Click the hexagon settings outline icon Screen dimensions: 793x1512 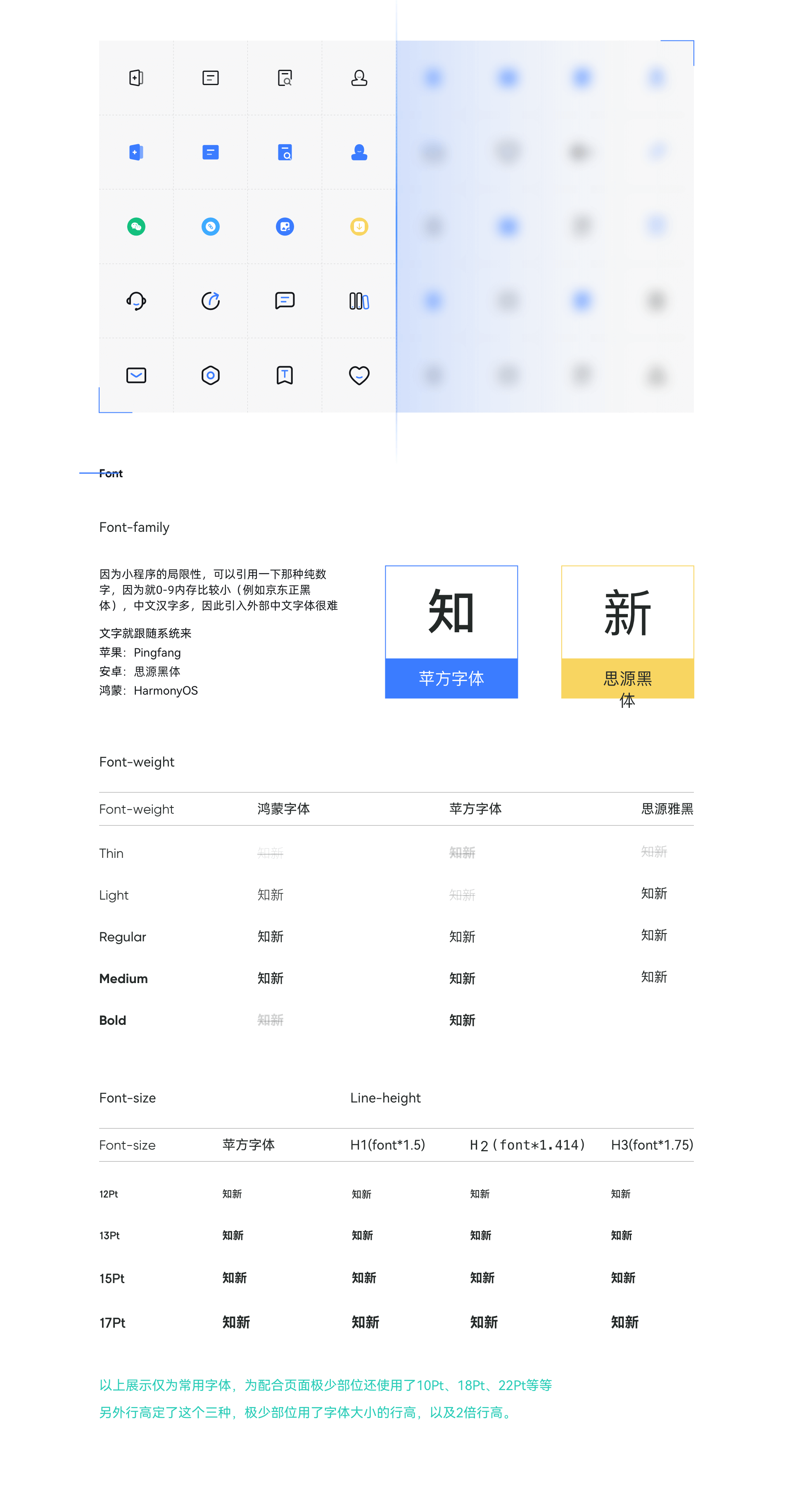tap(211, 375)
